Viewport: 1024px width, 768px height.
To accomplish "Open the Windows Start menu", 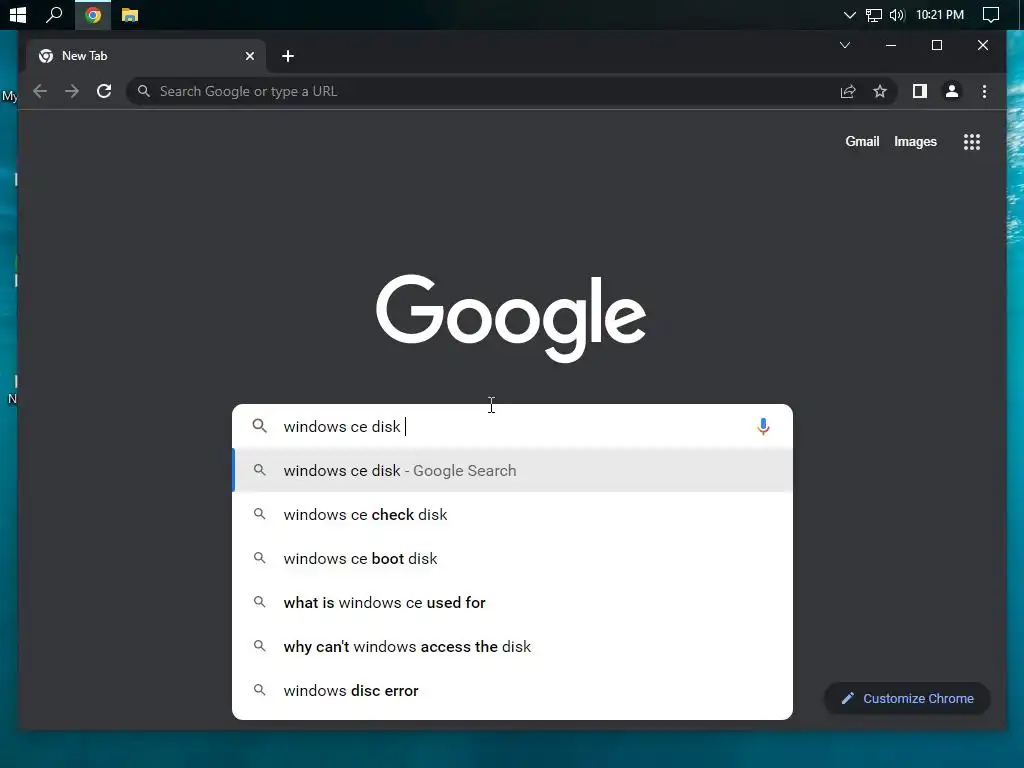I will [x=18, y=14].
